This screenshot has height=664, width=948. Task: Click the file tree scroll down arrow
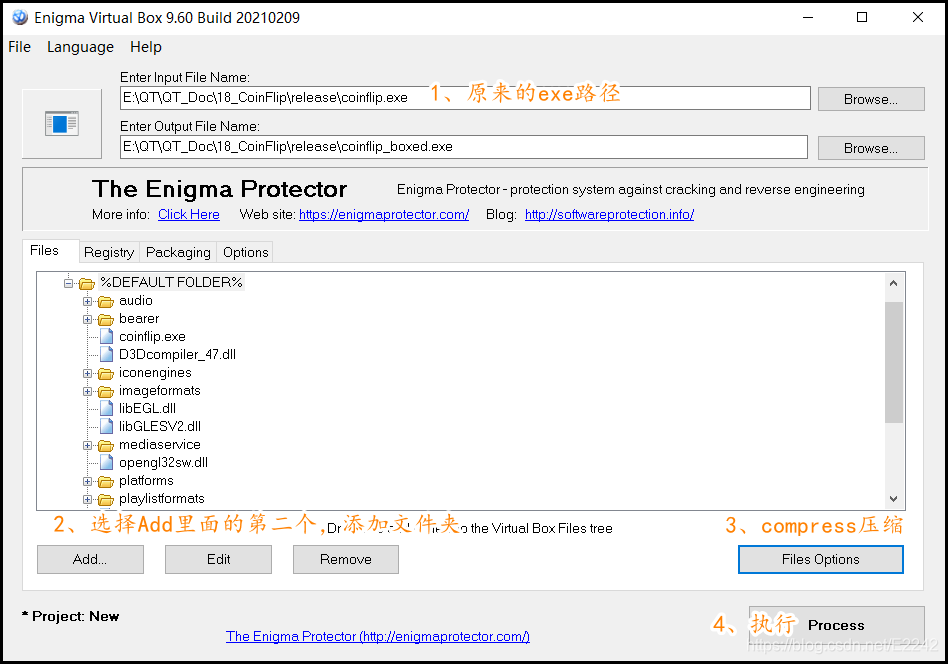point(894,499)
